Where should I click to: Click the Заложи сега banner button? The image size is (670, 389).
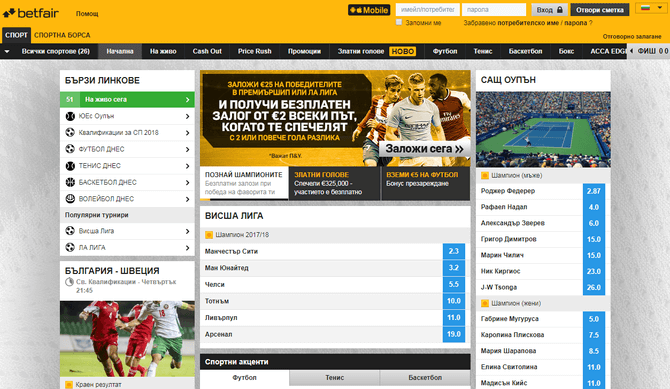click(424, 149)
